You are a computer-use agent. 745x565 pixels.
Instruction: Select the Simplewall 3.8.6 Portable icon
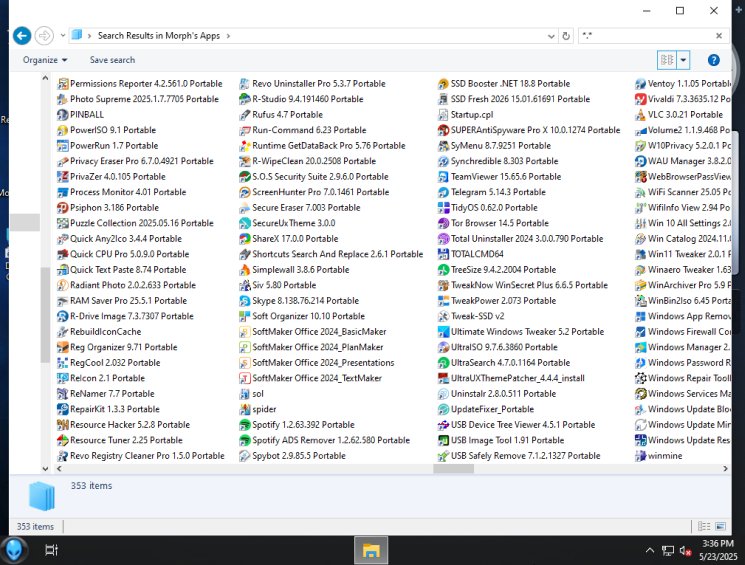coord(245,269)
